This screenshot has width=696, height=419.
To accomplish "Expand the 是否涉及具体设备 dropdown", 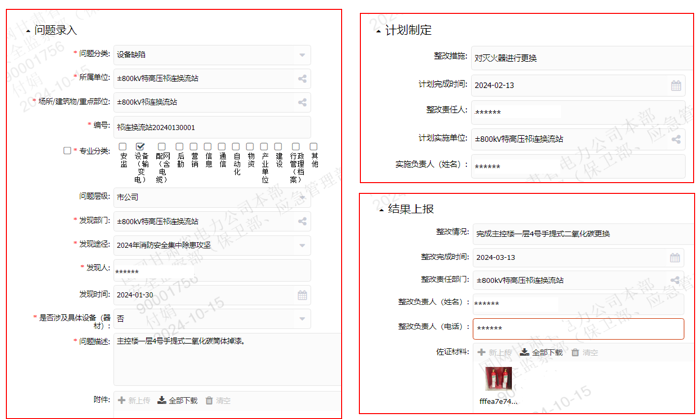I will 302,319.
